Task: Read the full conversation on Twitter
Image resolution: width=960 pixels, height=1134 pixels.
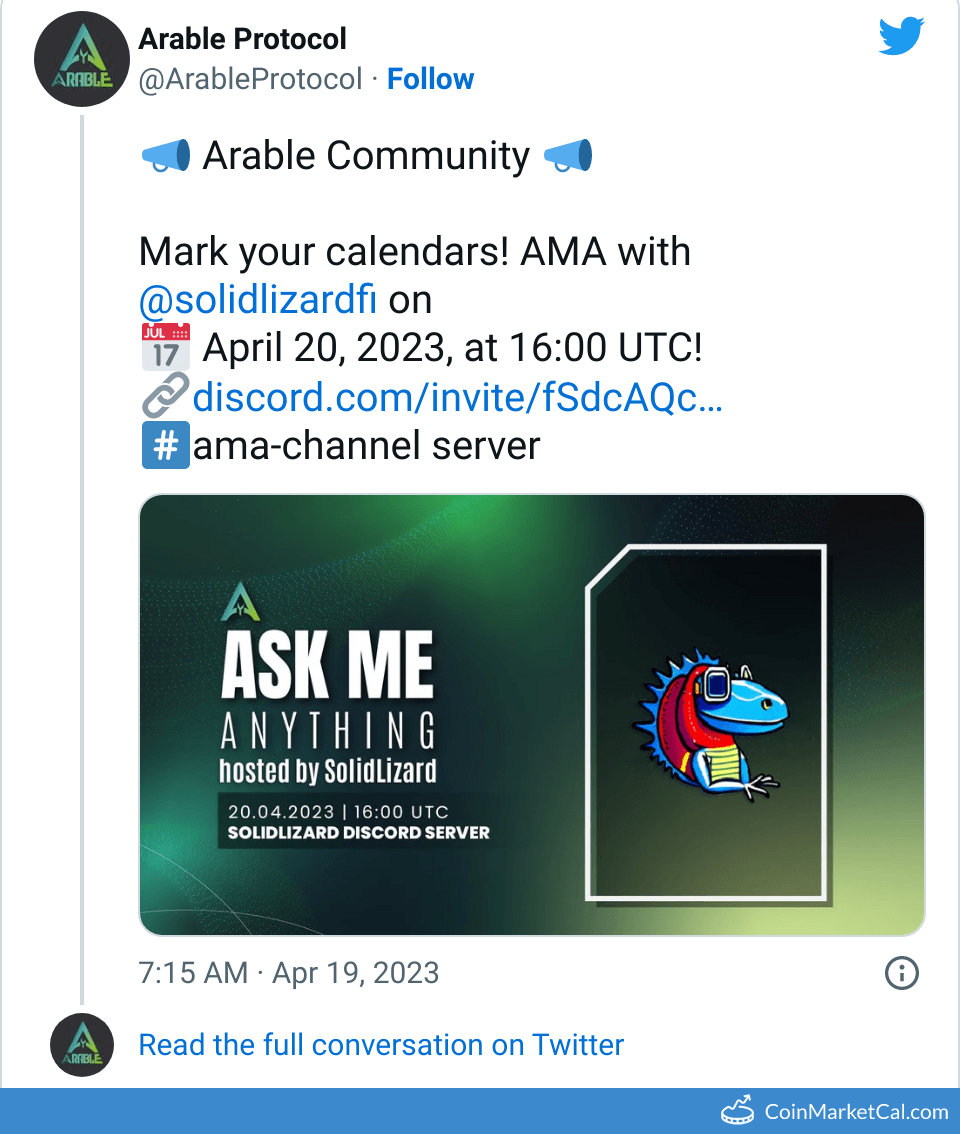Action: click(381, 1045)
